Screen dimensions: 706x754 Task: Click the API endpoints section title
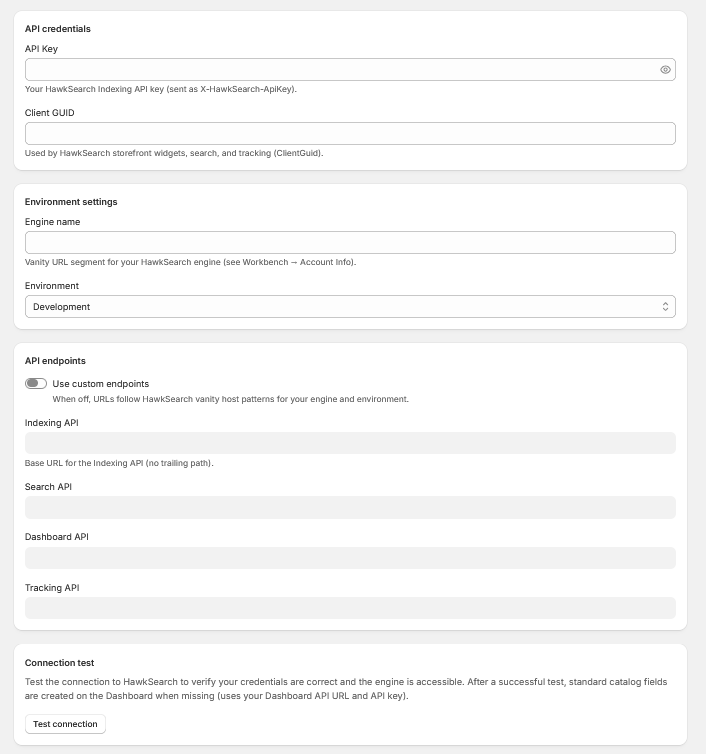pos(55,361)
